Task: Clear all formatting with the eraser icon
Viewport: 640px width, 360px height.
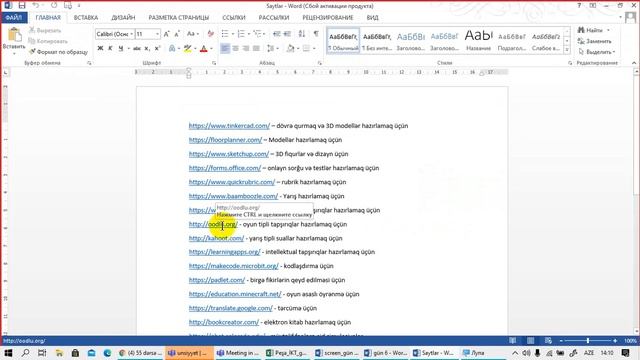Action: coord(210,34)
